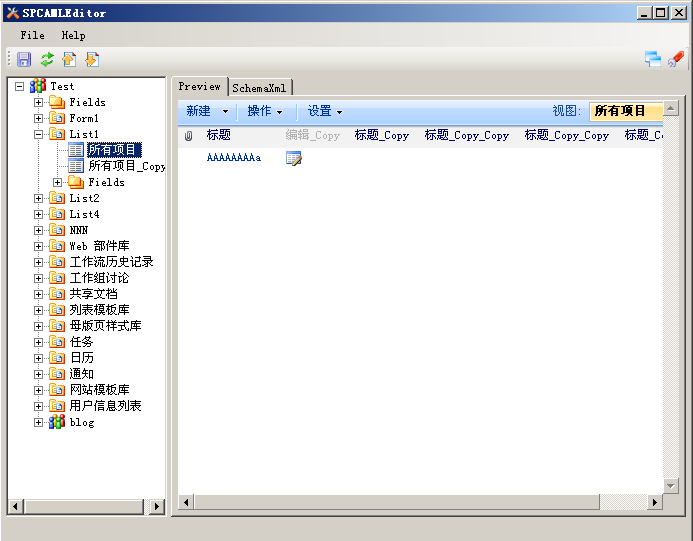Screen dimensions: 693x541
Task: Click the 所有项目_Copy view grid icon
Action: pos(76,166)
